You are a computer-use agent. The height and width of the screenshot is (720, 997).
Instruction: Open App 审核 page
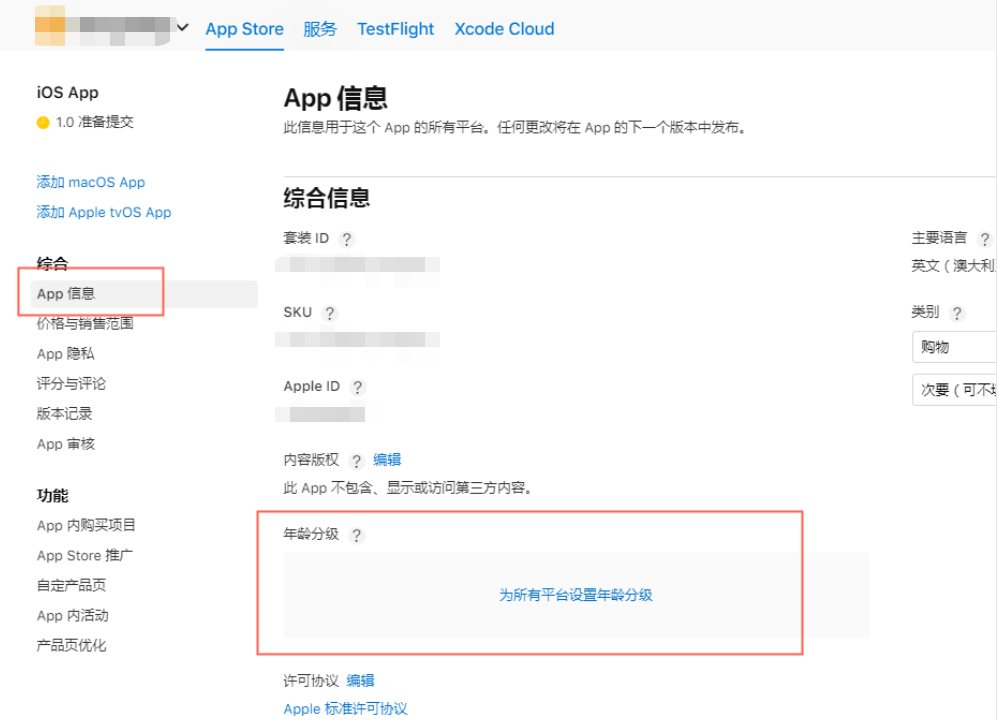pyautogui.click(x=65, y=444)
